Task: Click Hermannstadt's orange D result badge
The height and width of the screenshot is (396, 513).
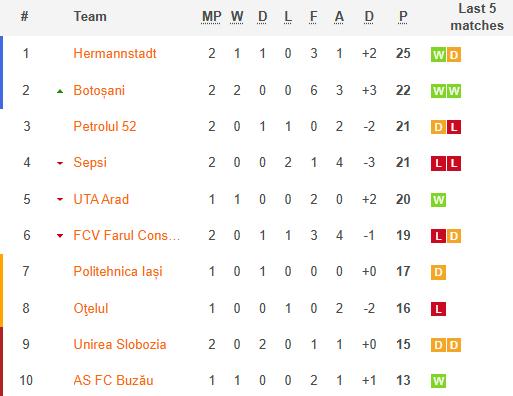Action: pos(454,55)
